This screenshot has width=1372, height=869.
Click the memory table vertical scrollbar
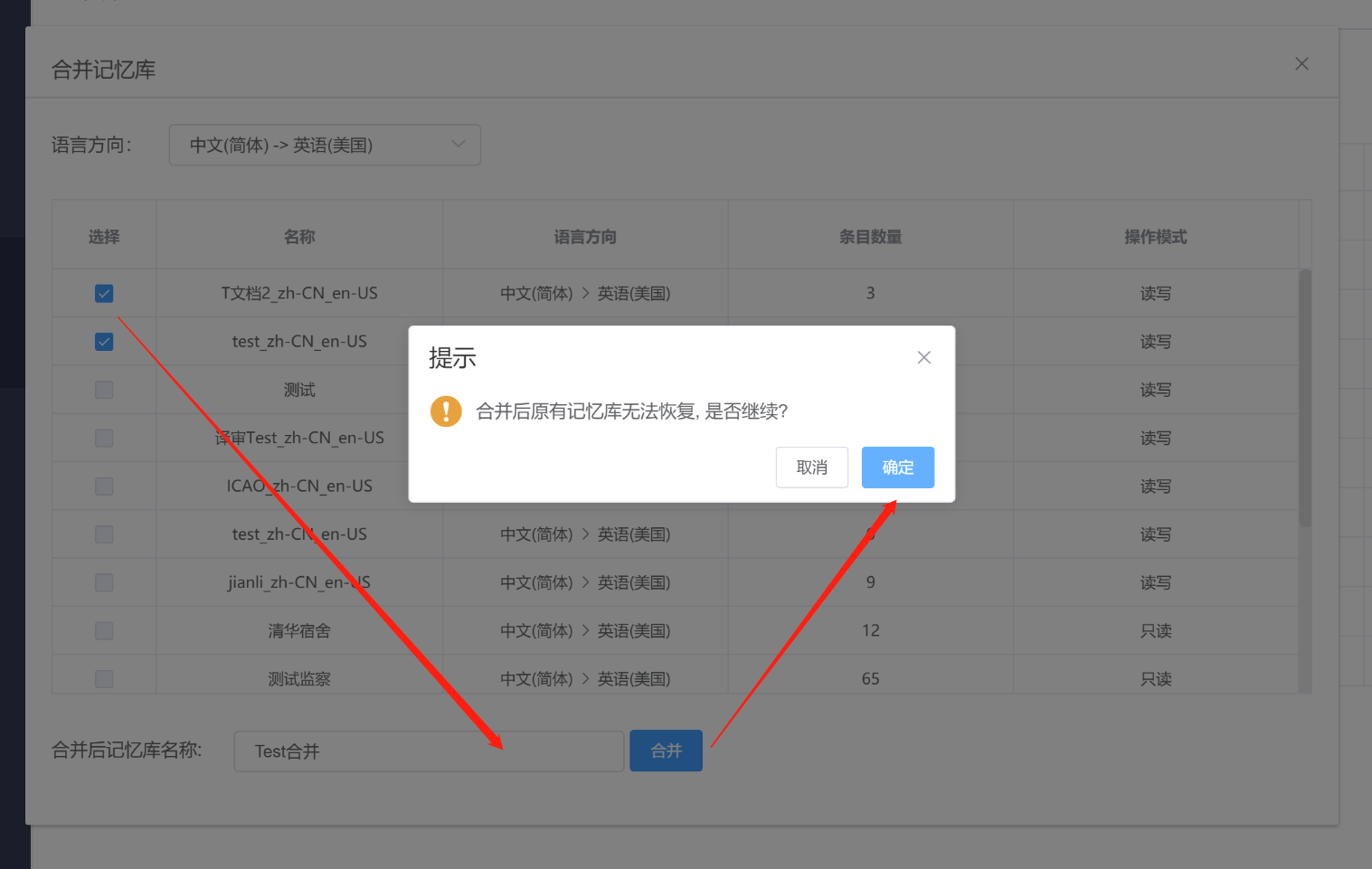tap(1304, 398)
